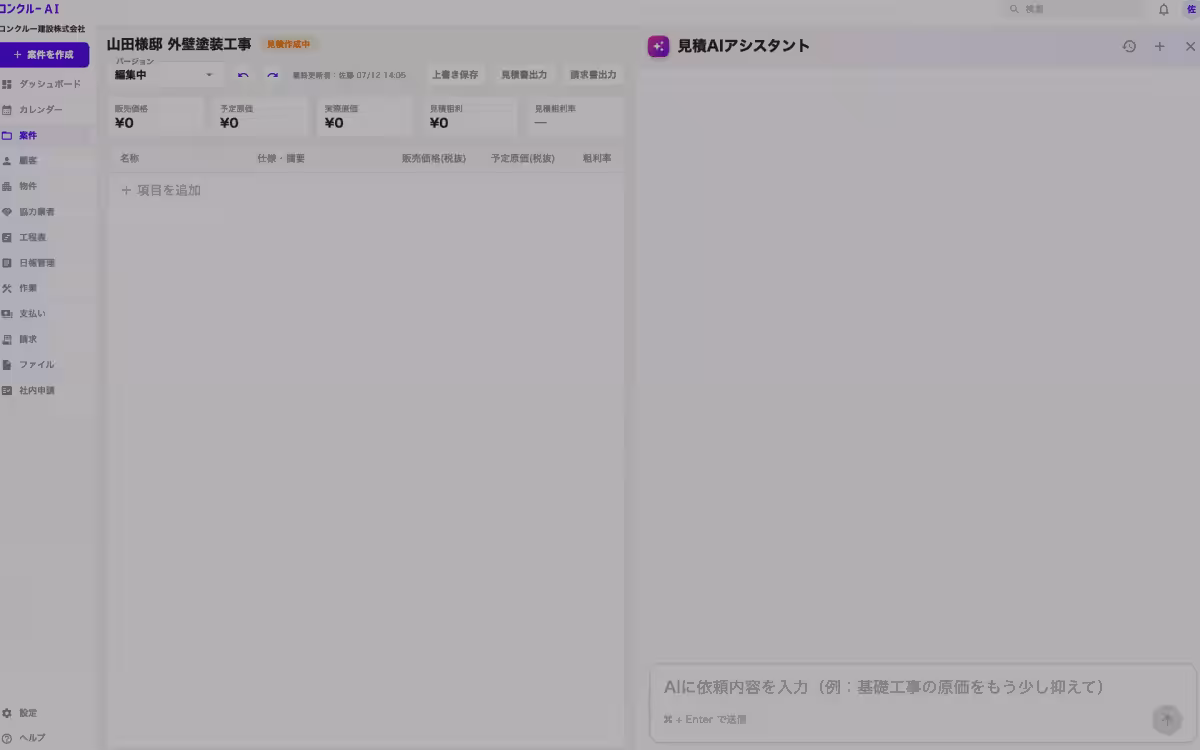This screenshot has height=750, width=1200.
Task: Click the 最終更新者 timestamp text
Action: click(x=349, y=75)
